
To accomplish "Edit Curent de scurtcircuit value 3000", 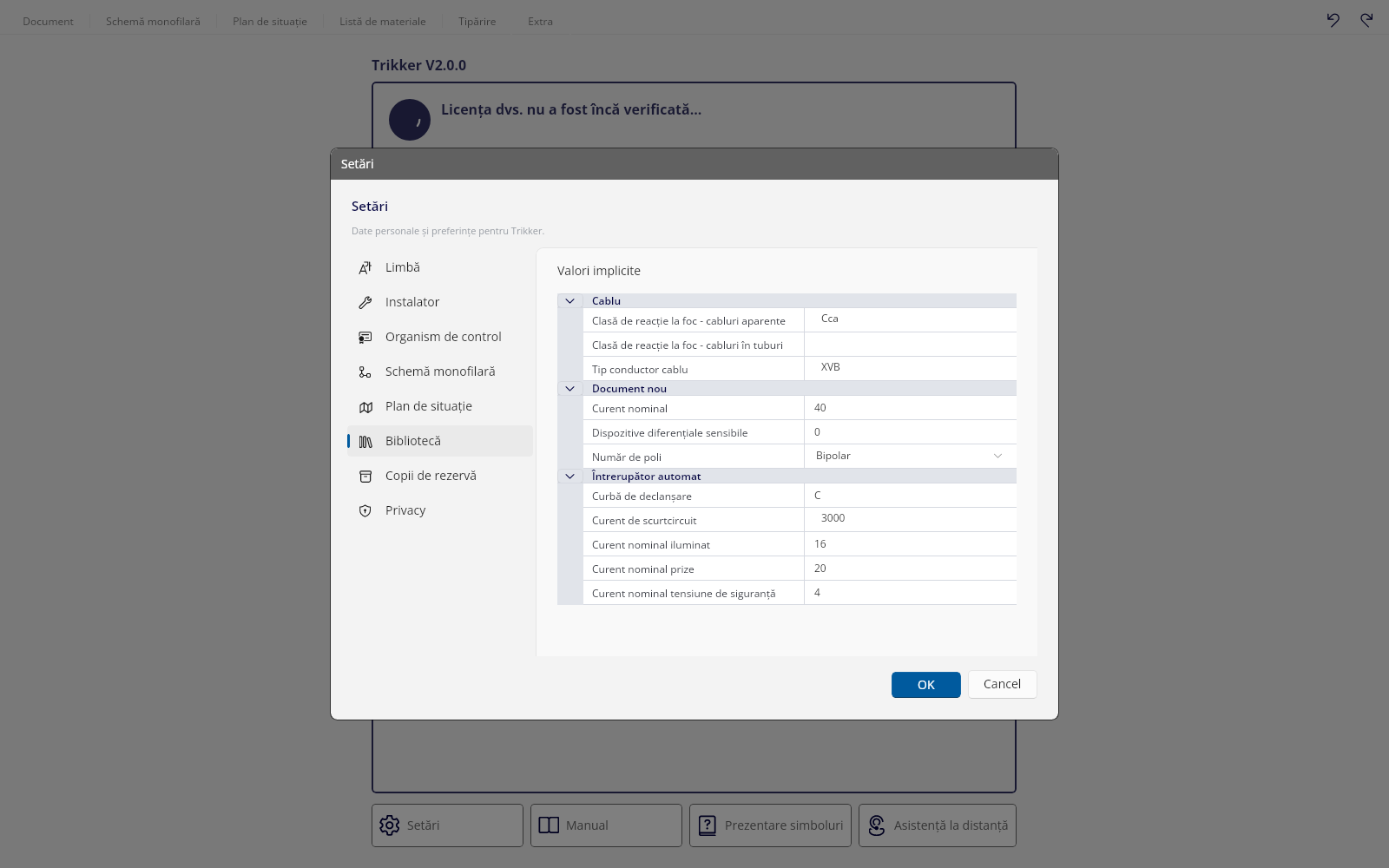I will click(x=910, y=519).
